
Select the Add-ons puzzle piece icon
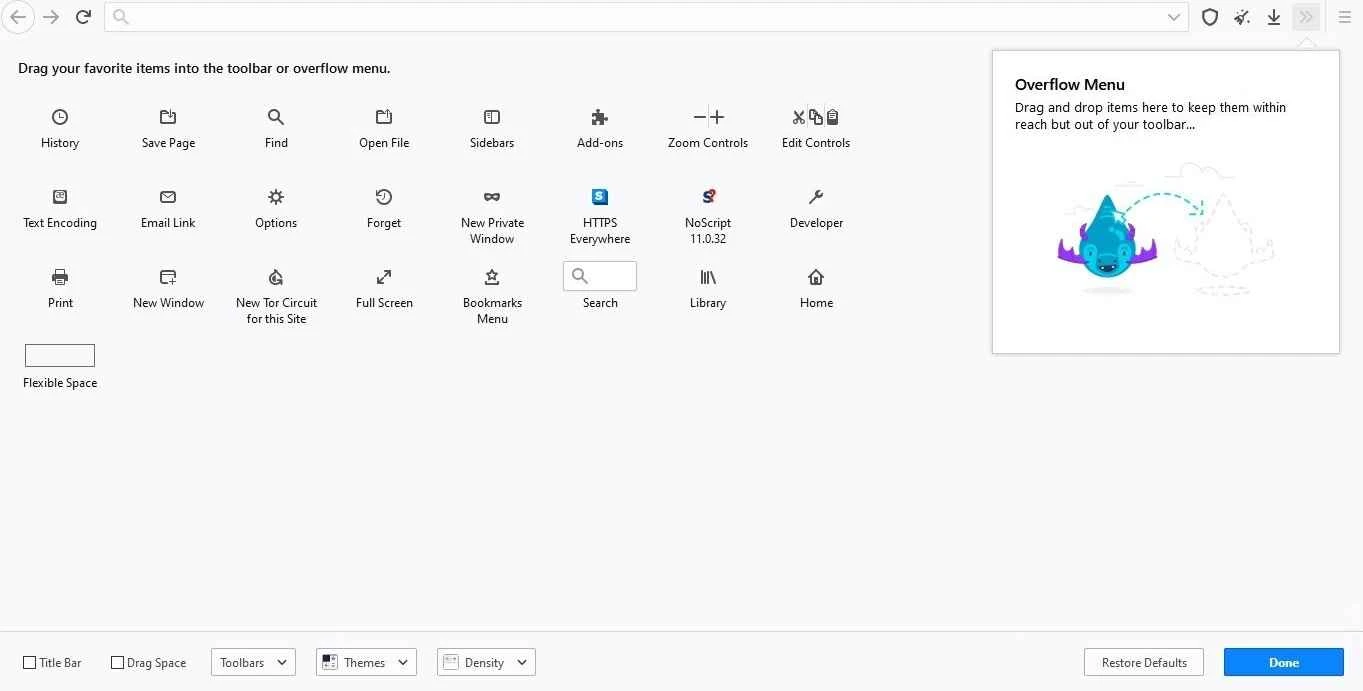pyautogui.click(x=600, y=117)
